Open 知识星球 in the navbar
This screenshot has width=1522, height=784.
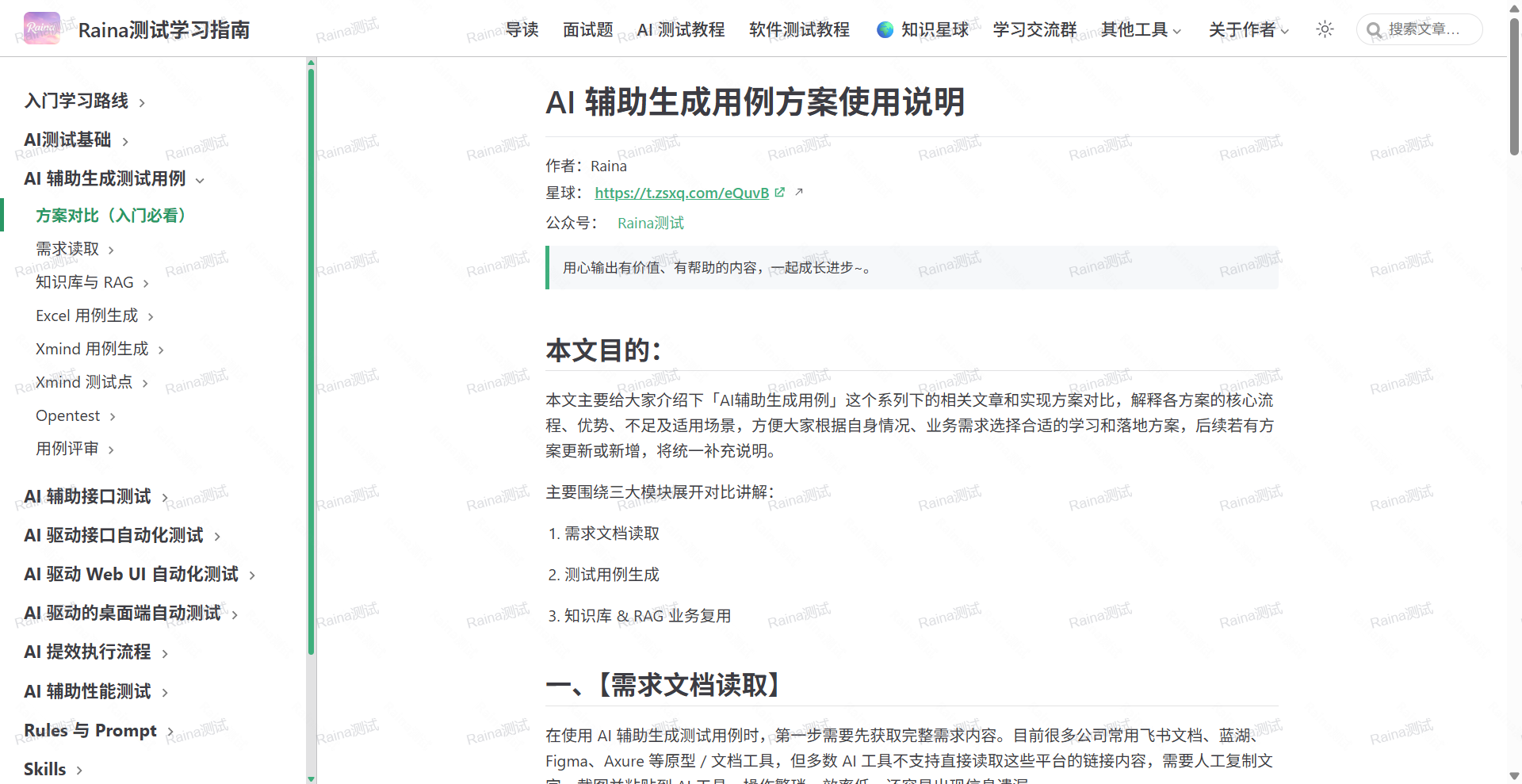923,29
